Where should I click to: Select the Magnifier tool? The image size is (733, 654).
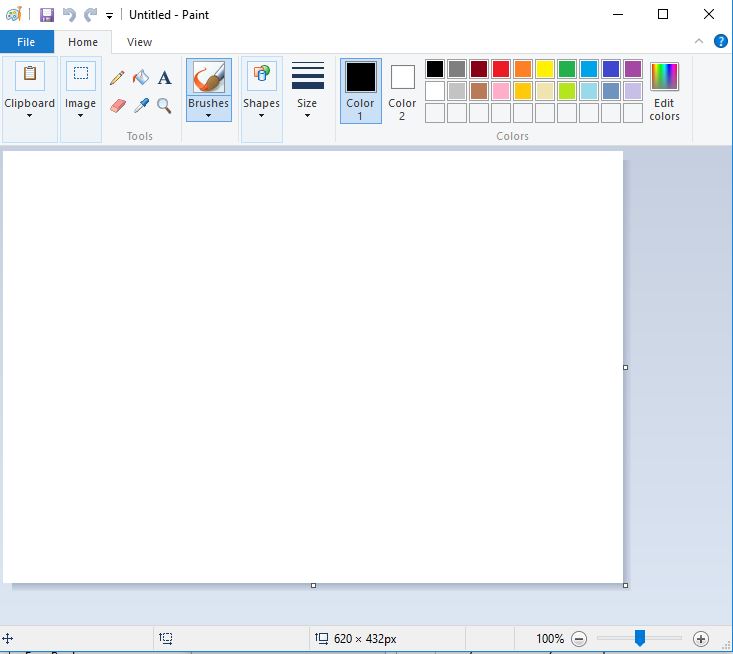tap(164, 106)
